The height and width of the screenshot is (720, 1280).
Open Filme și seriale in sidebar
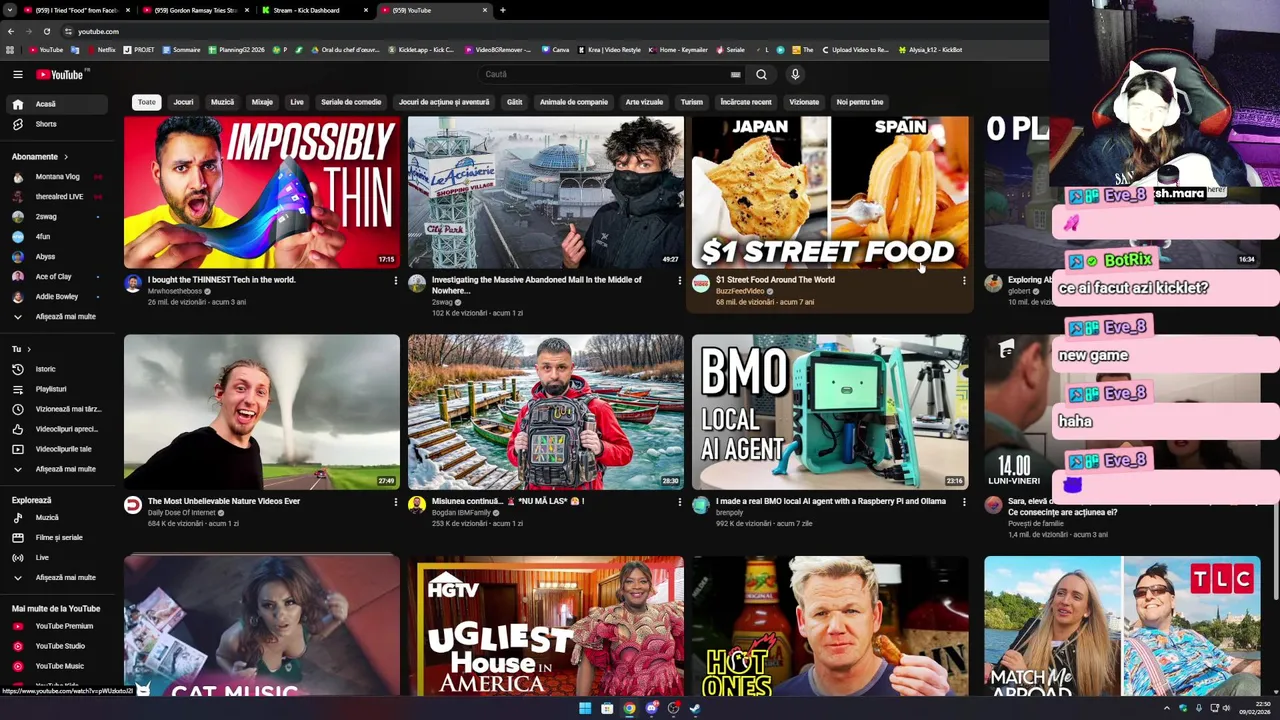point(58,537)
